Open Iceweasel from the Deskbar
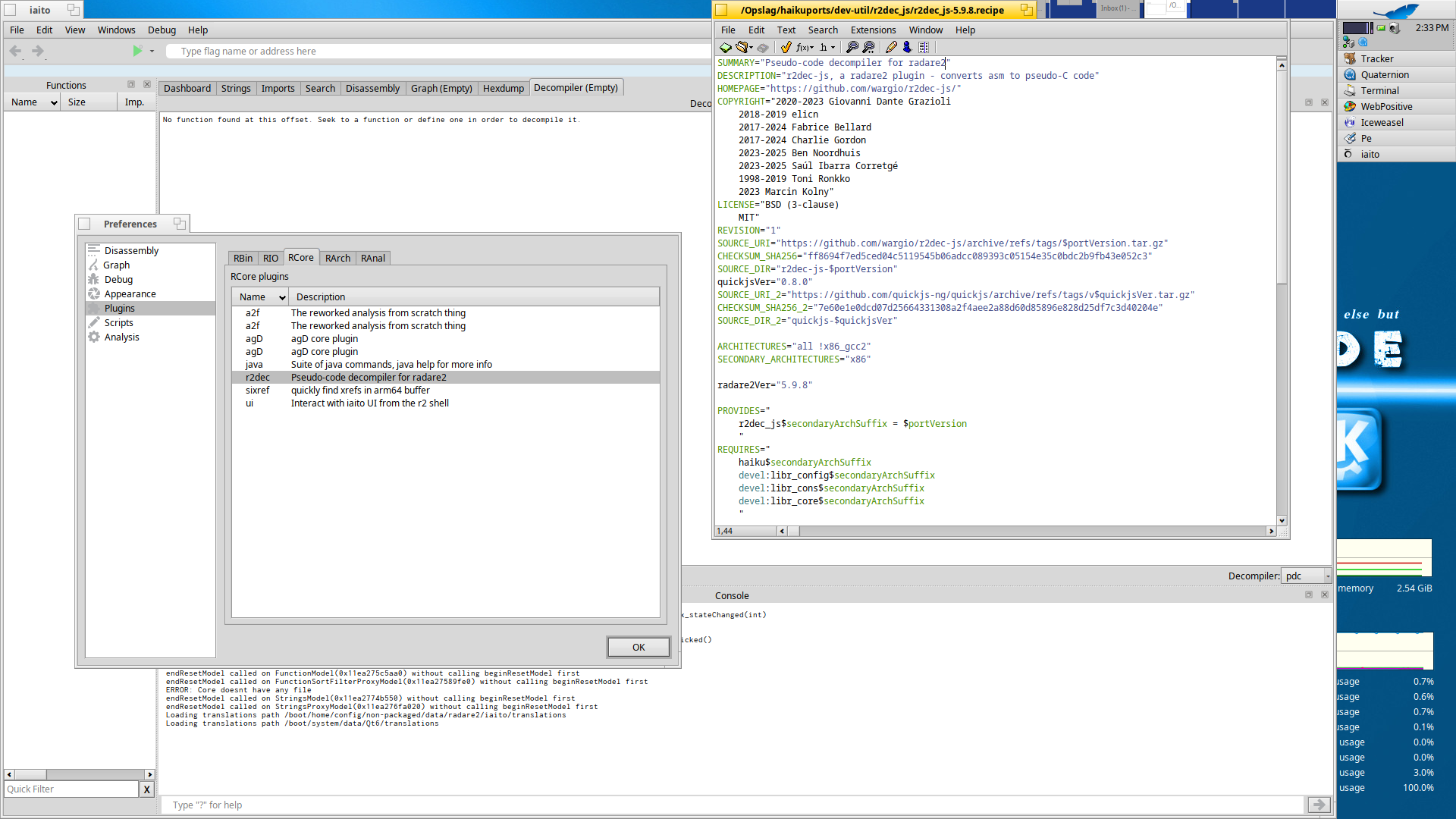Screen dimensions: 1456x819 (x=1395, y=122)
